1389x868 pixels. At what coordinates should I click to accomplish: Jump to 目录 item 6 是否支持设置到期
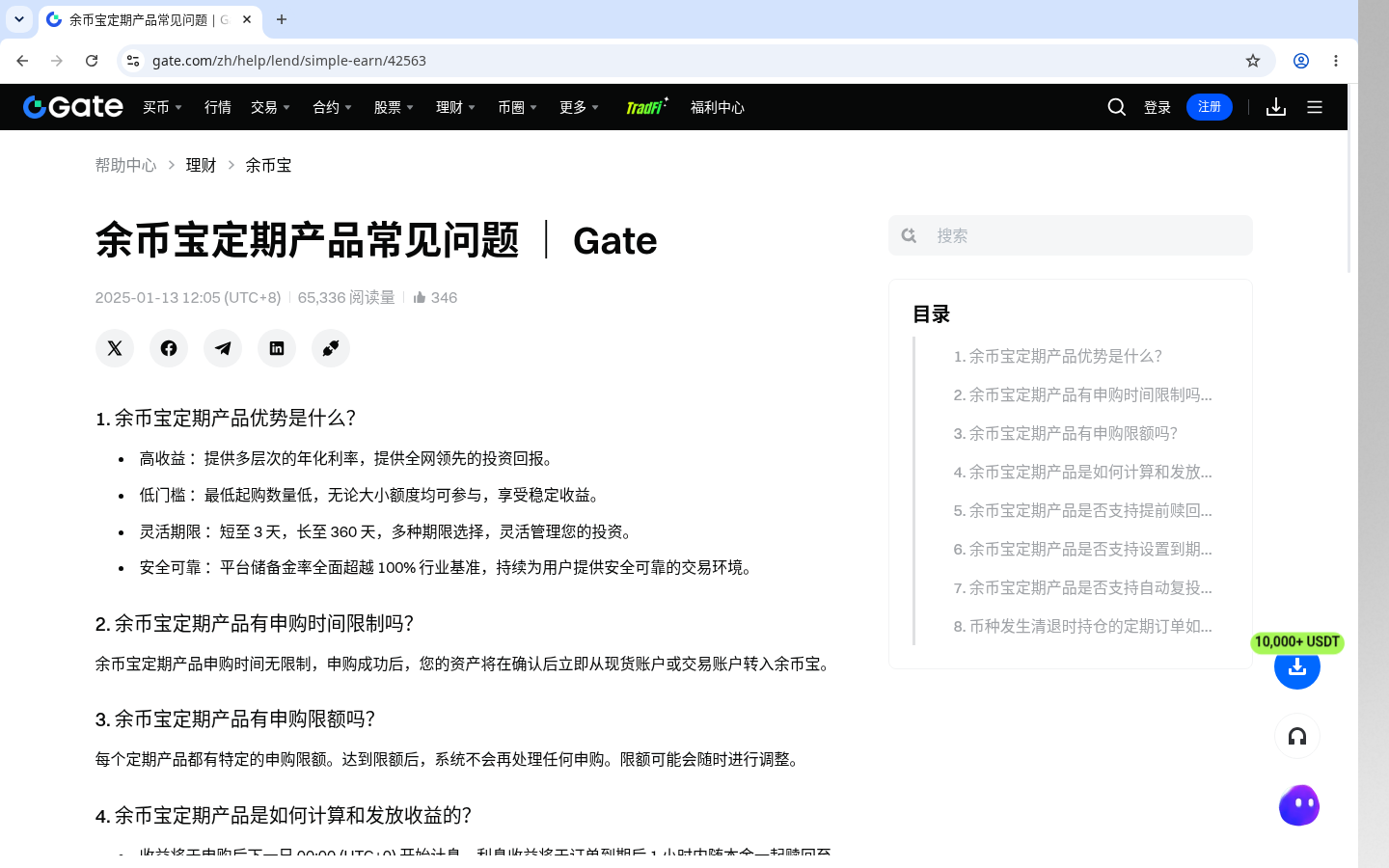(1082, 549)
